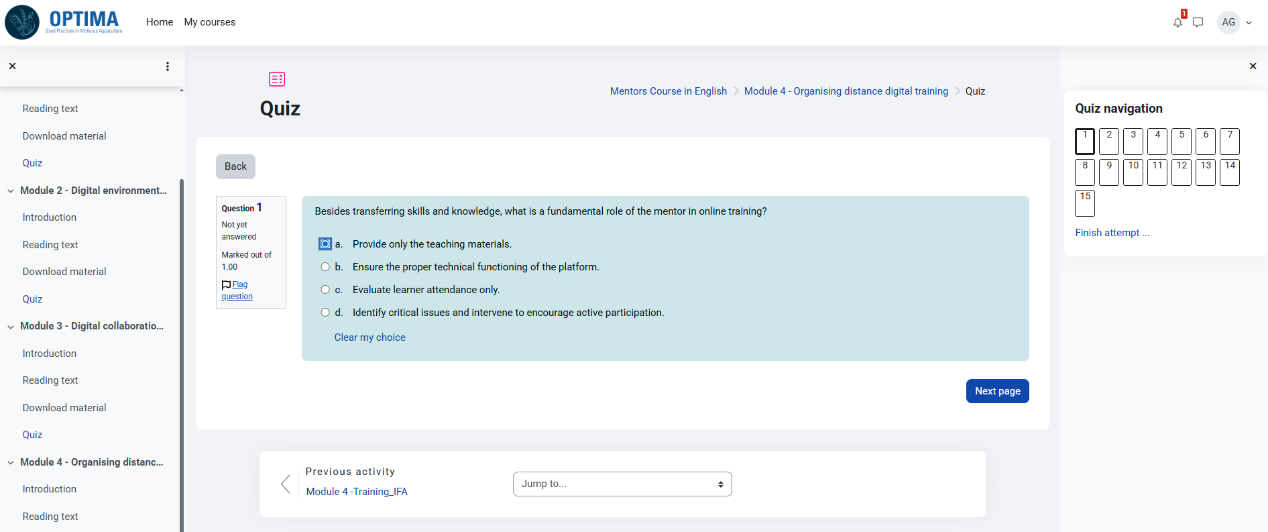Open Download material under Module 3
The height and width of the screenshot is (532, 1268).
[x=64, y=408]
